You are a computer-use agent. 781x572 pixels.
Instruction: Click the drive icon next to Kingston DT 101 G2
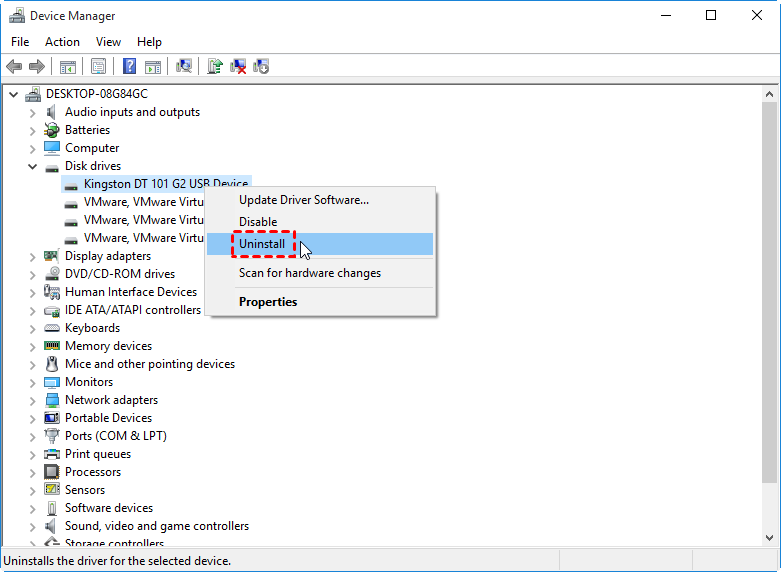coord(71,186)
